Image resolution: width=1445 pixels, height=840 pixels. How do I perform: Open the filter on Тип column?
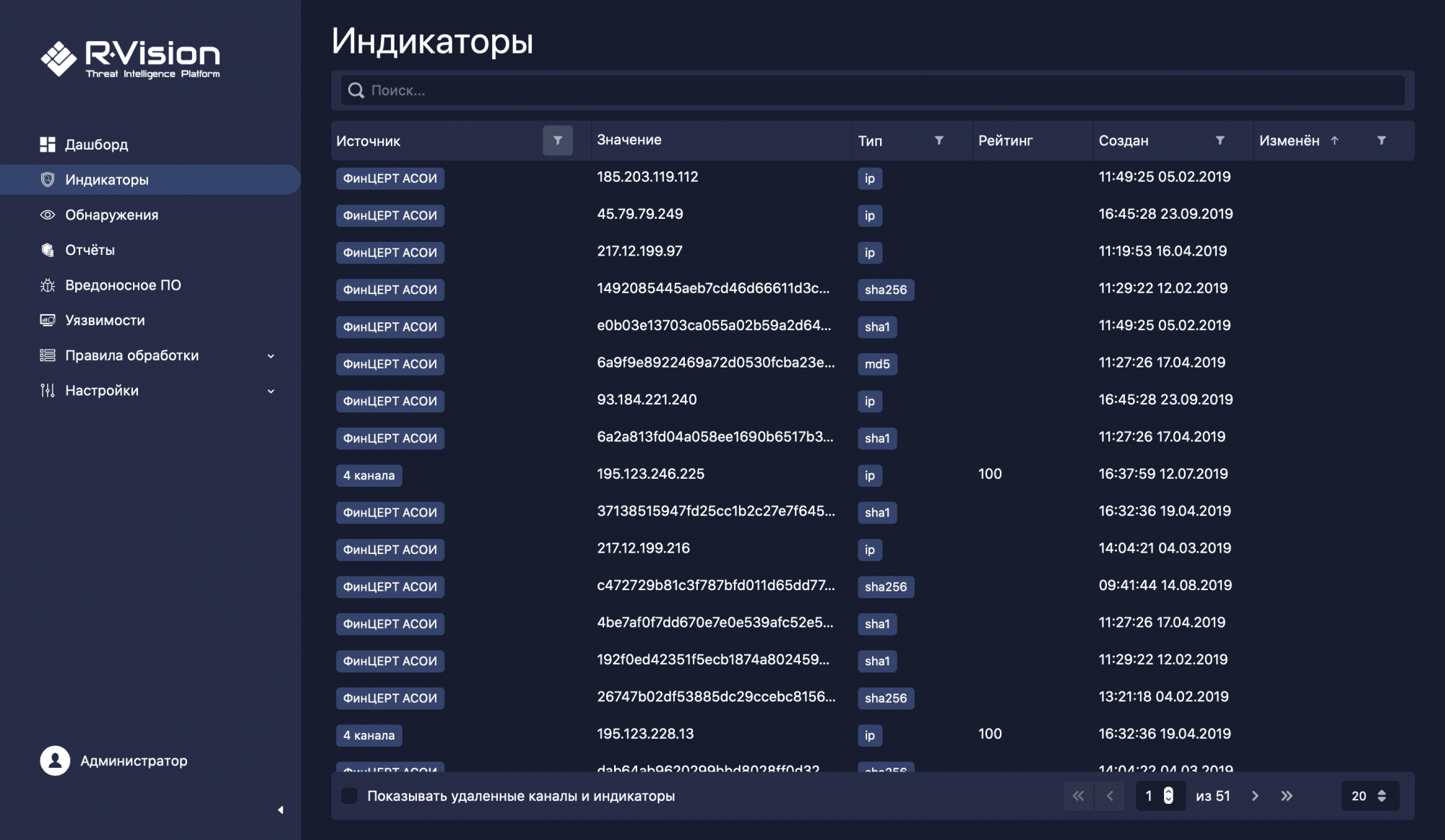point(939,141)
